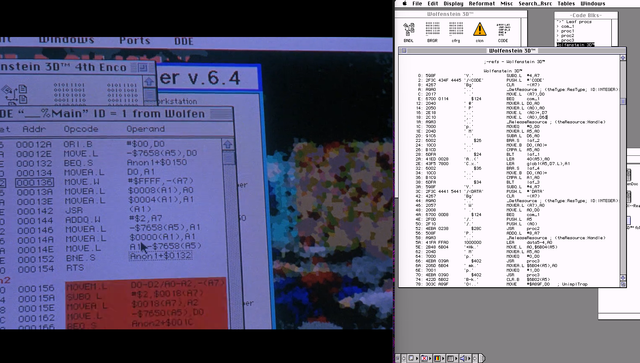Viewport: 640px width, 363px height.
Task: Select 'proc3' in Code Blks list
Action: (566, 40)
